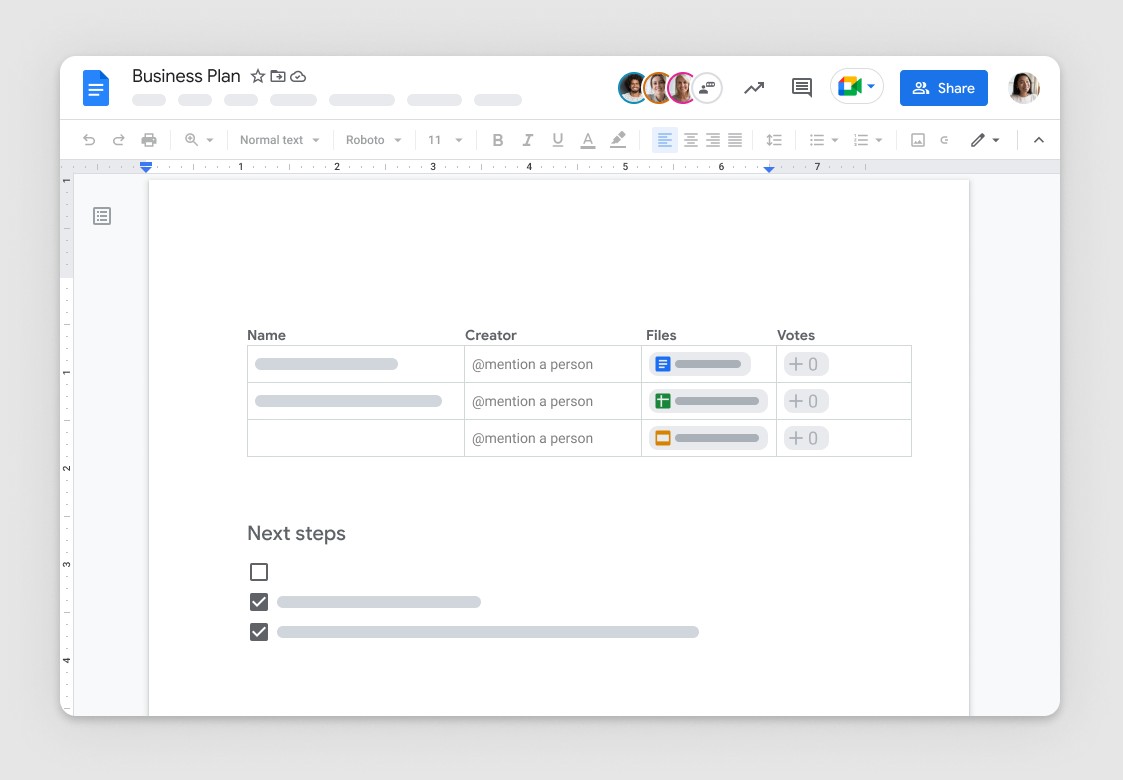Open the first placeholder menu bar item
Viewport: 1123px width, 780px height.
[x=149, y=100]
